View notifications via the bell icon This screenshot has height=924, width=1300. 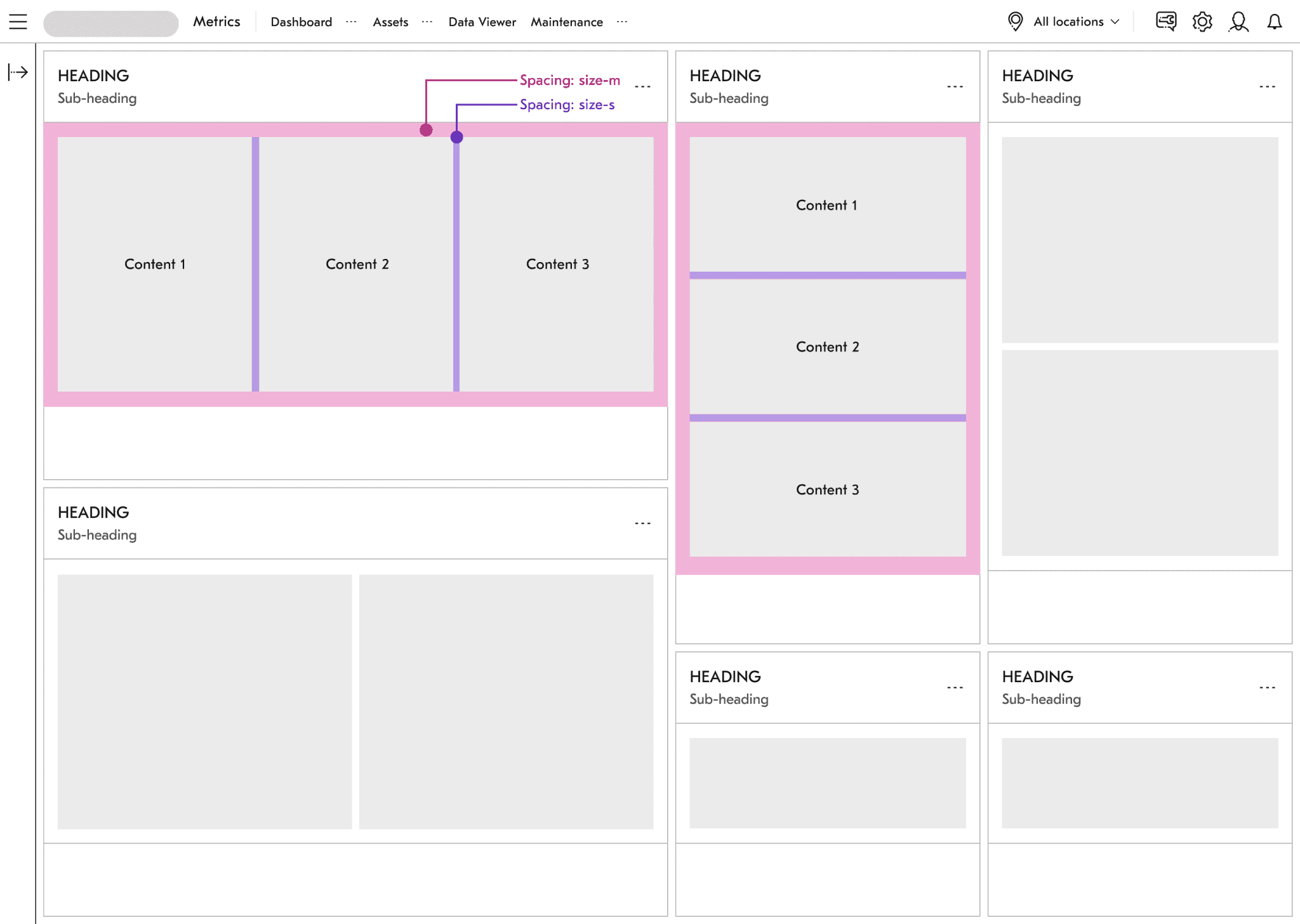(x=1275, y=21)
